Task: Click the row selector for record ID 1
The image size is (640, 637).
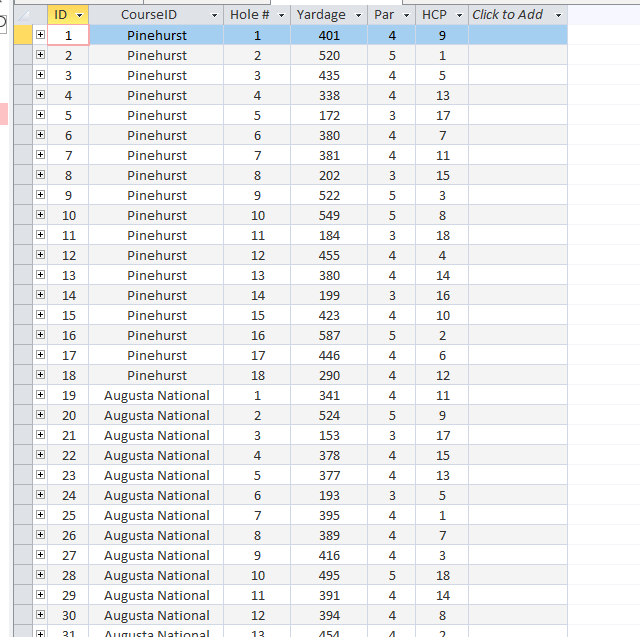Action: (x=23, y=35)
